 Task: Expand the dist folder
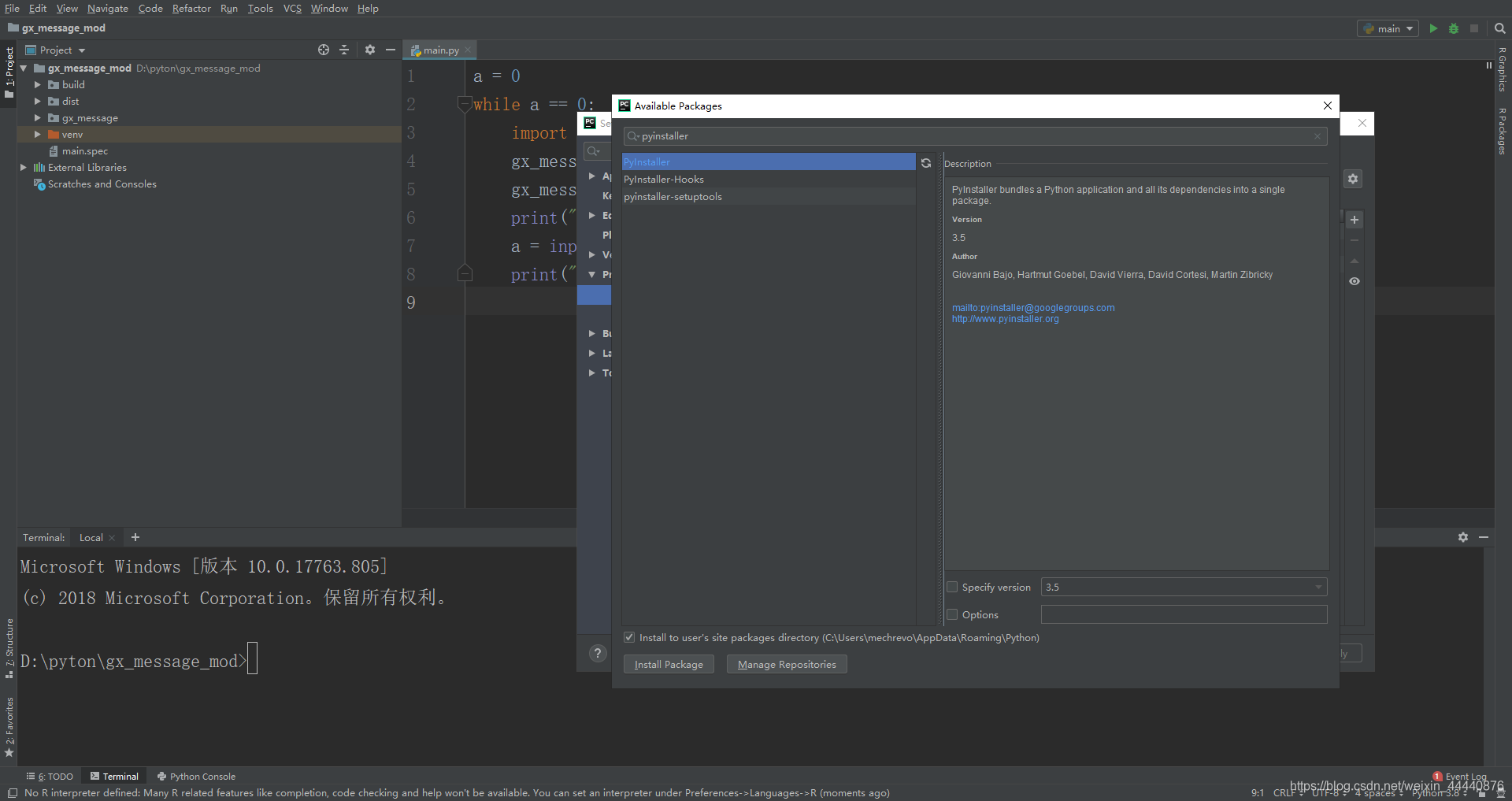(37, 101)
